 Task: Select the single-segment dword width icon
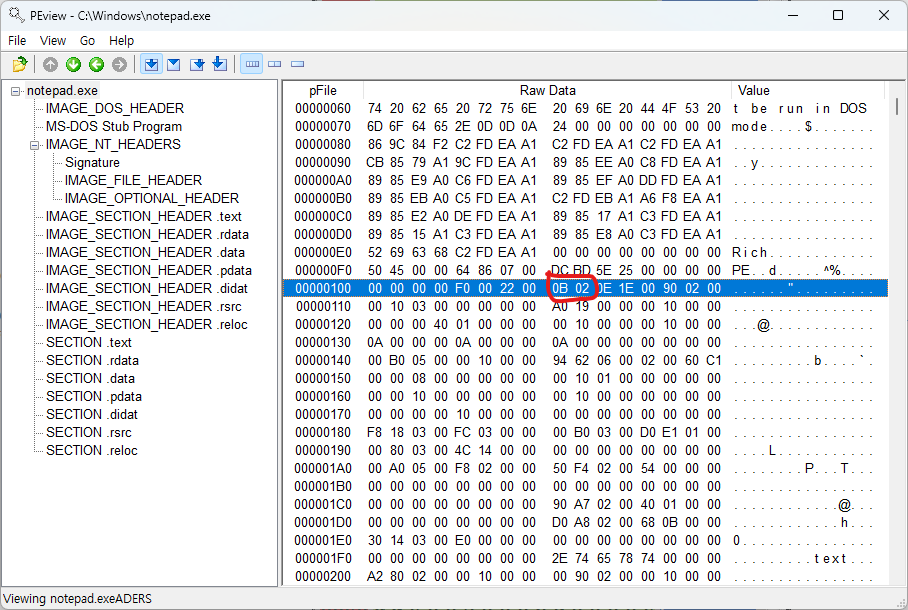[x=298, y=64]
